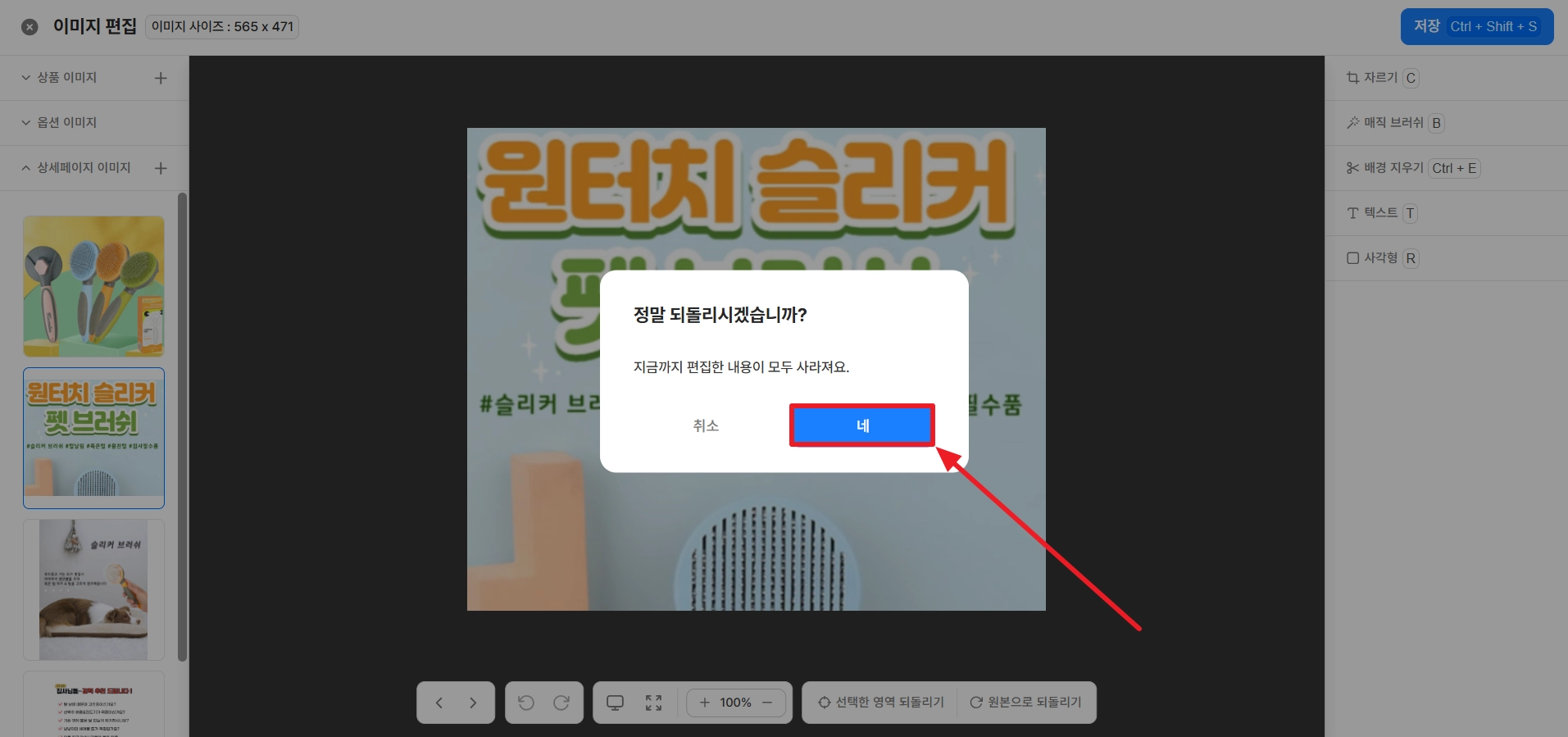Click the plus icon beside 100% zoom
The image size is (1568, 737).
click(705, 703)
